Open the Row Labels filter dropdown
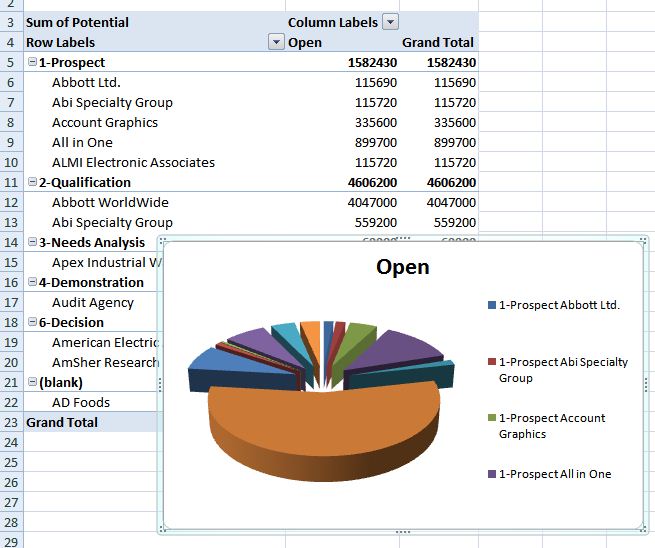655x548 pixels. (x=276, y=42)
